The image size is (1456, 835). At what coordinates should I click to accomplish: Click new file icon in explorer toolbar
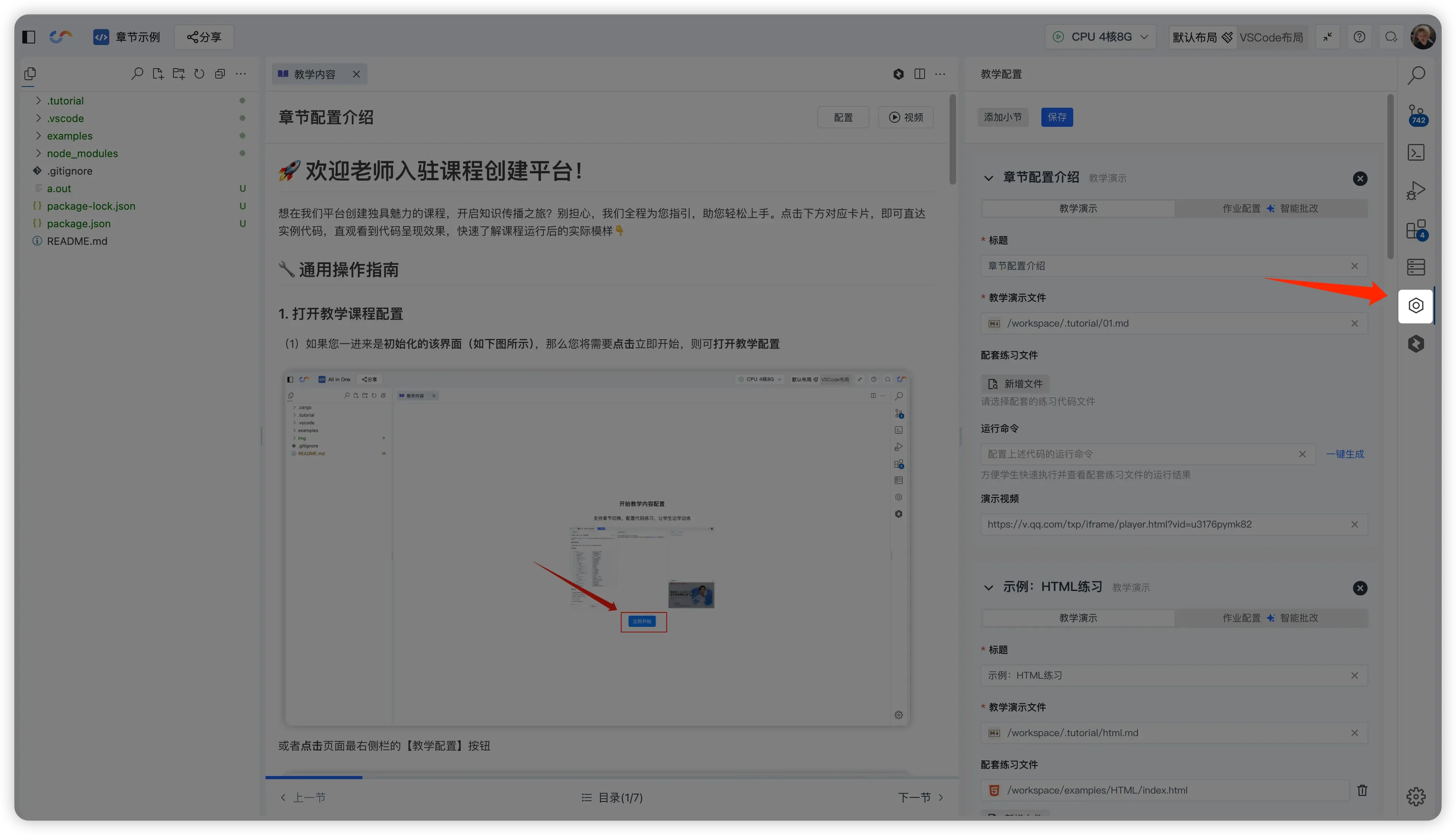click(x=157, y=74)
